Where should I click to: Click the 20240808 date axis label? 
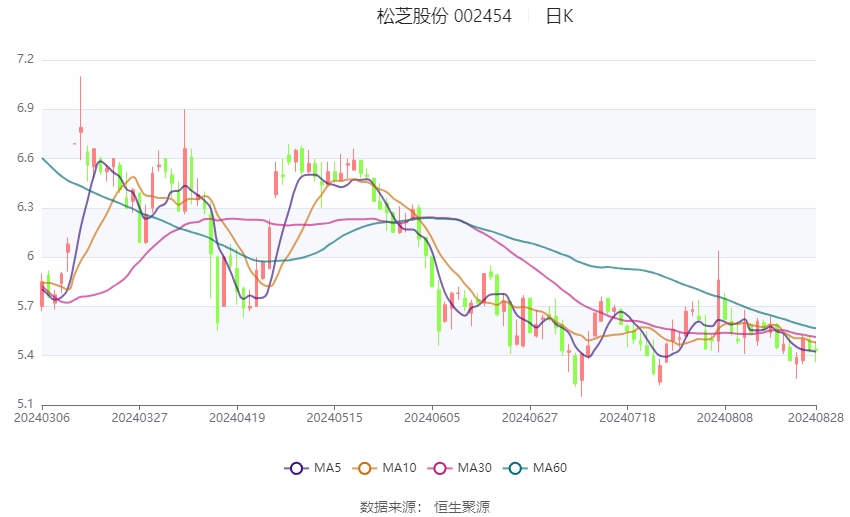725,418
